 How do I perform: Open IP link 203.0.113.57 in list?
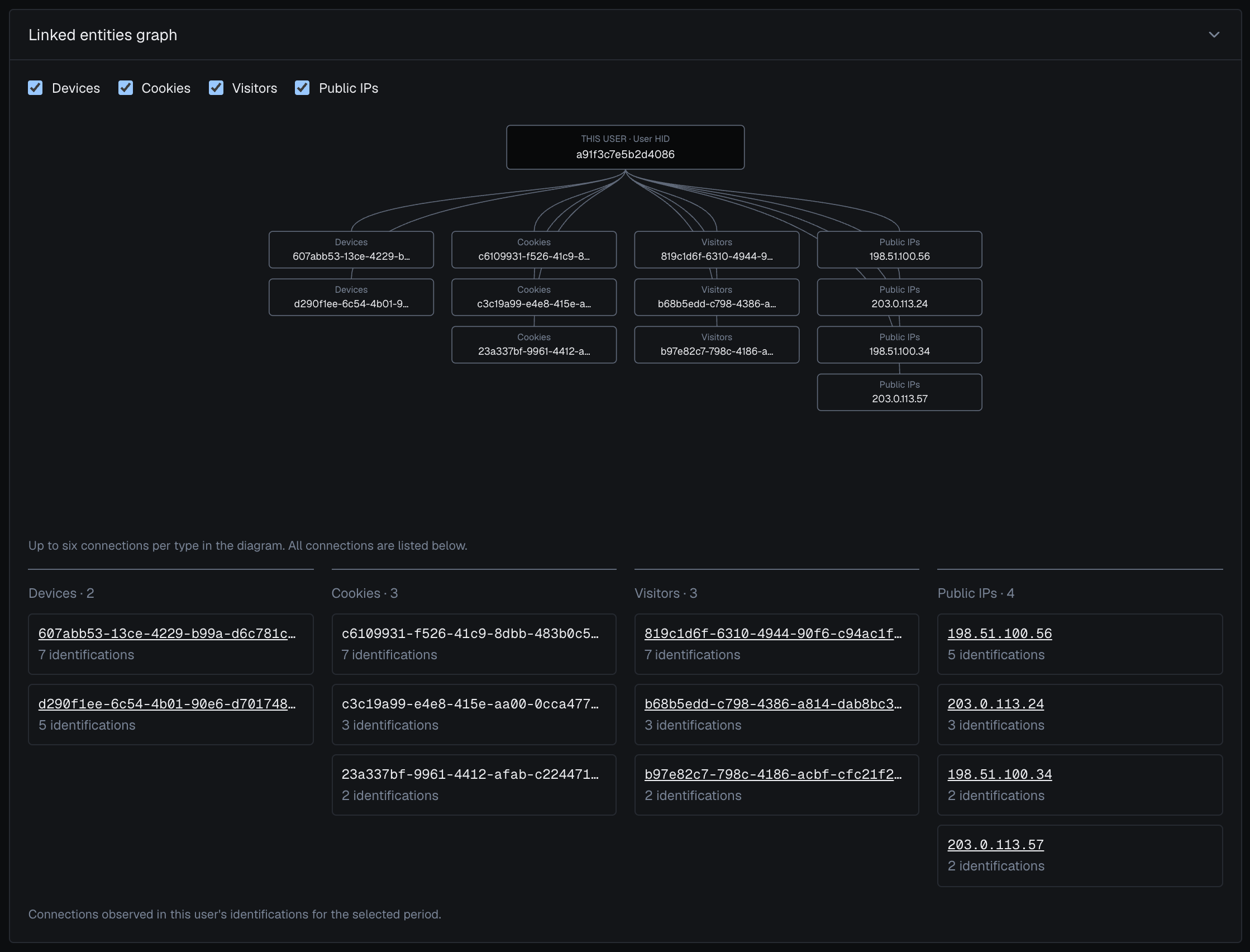pyautogui.click(x=996, y=845)
